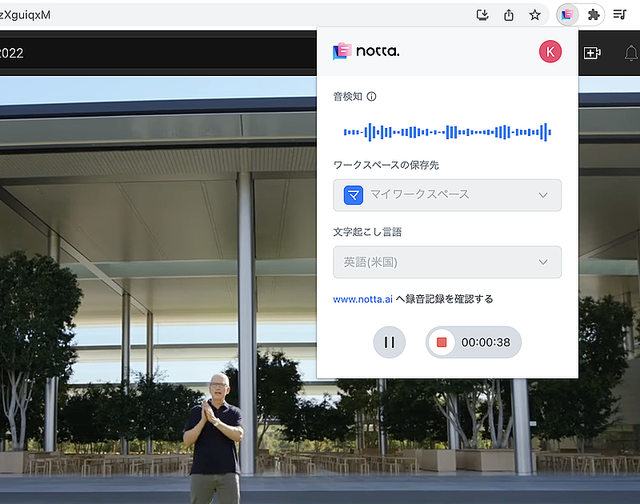Screen dimensions: 640x504
Task: Bookmark this page with the star icon
Action: click(x=535, y=15)
